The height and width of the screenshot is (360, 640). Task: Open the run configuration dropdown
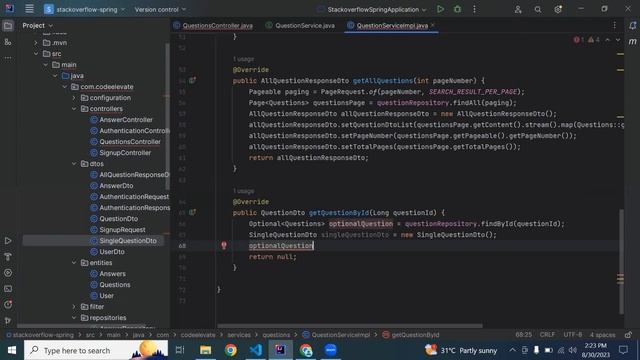tap(373, 9)
